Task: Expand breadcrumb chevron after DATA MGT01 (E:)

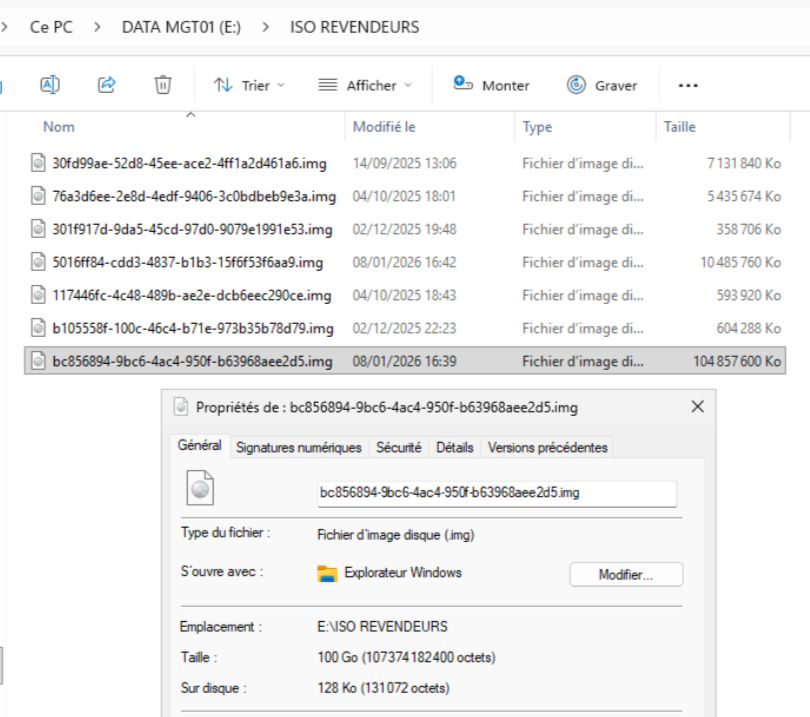Action: [265, 27]
